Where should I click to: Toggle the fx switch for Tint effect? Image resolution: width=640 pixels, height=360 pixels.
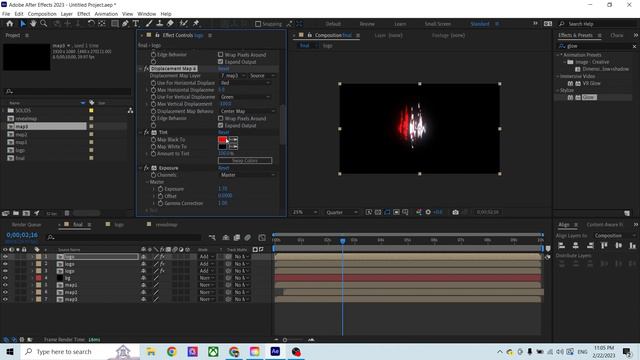pos(146,132)
